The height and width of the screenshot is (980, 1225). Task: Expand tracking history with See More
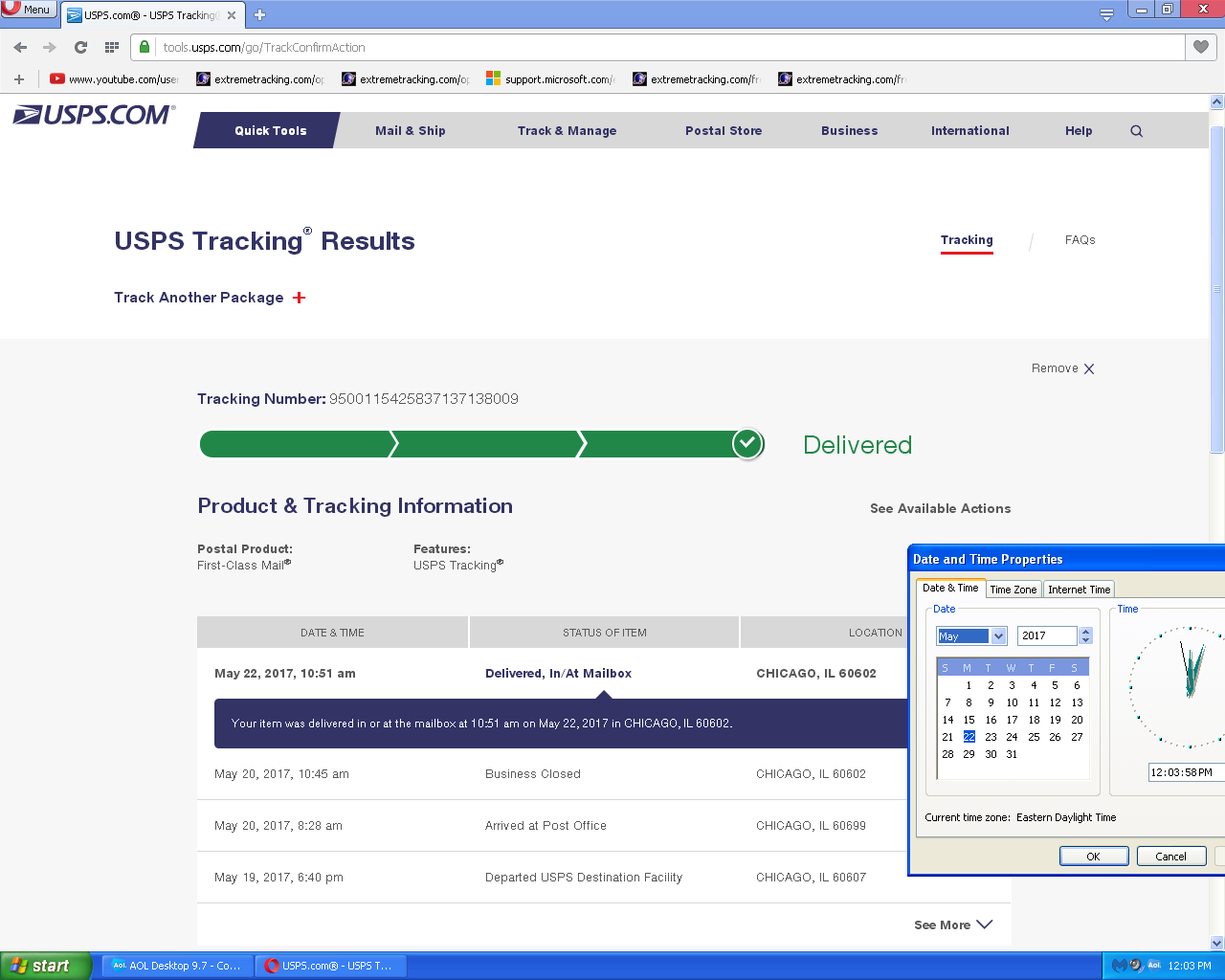pos(952,924)
